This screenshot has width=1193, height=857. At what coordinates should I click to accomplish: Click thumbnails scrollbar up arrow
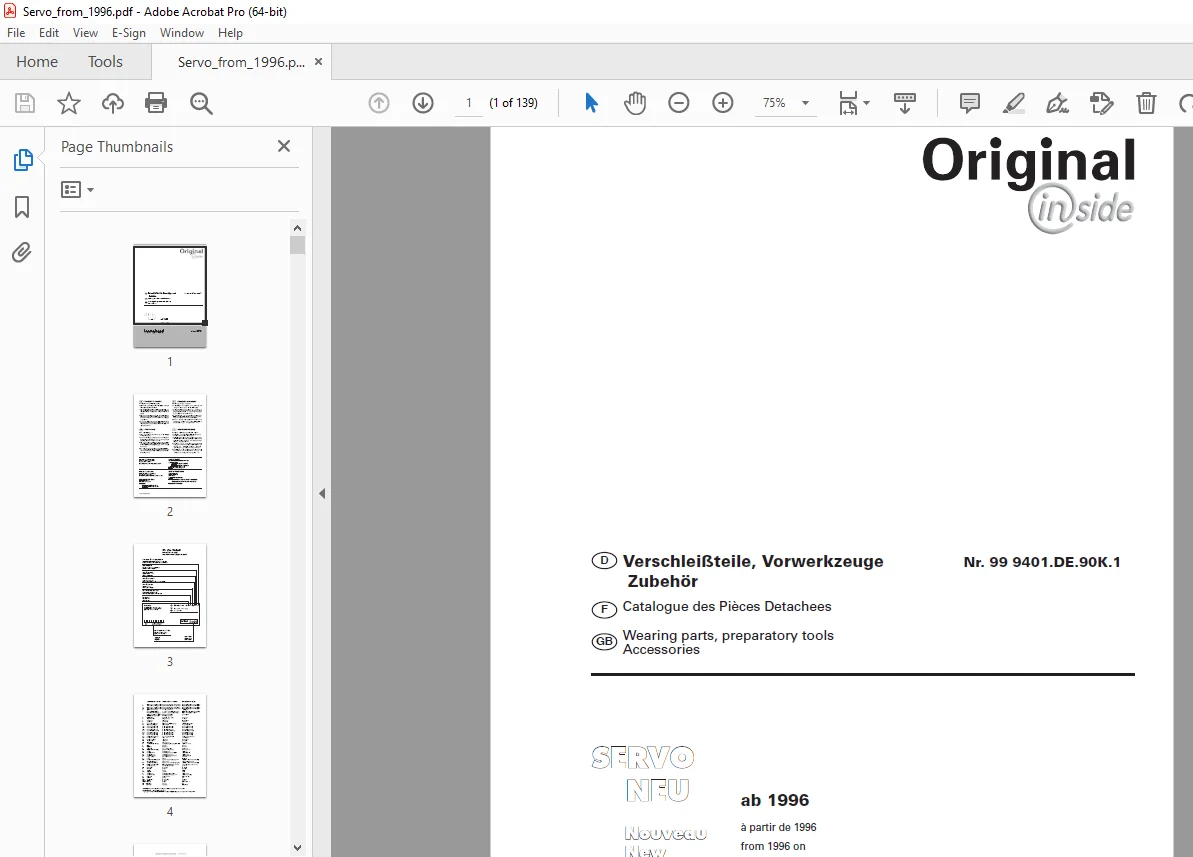point(297,228)
